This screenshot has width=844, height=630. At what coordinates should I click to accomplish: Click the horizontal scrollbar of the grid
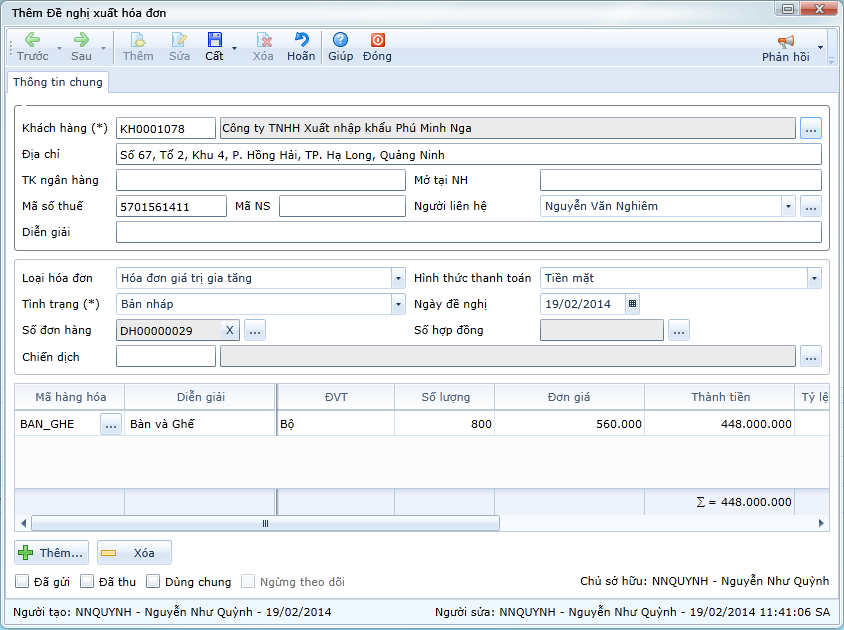(265, 523)
